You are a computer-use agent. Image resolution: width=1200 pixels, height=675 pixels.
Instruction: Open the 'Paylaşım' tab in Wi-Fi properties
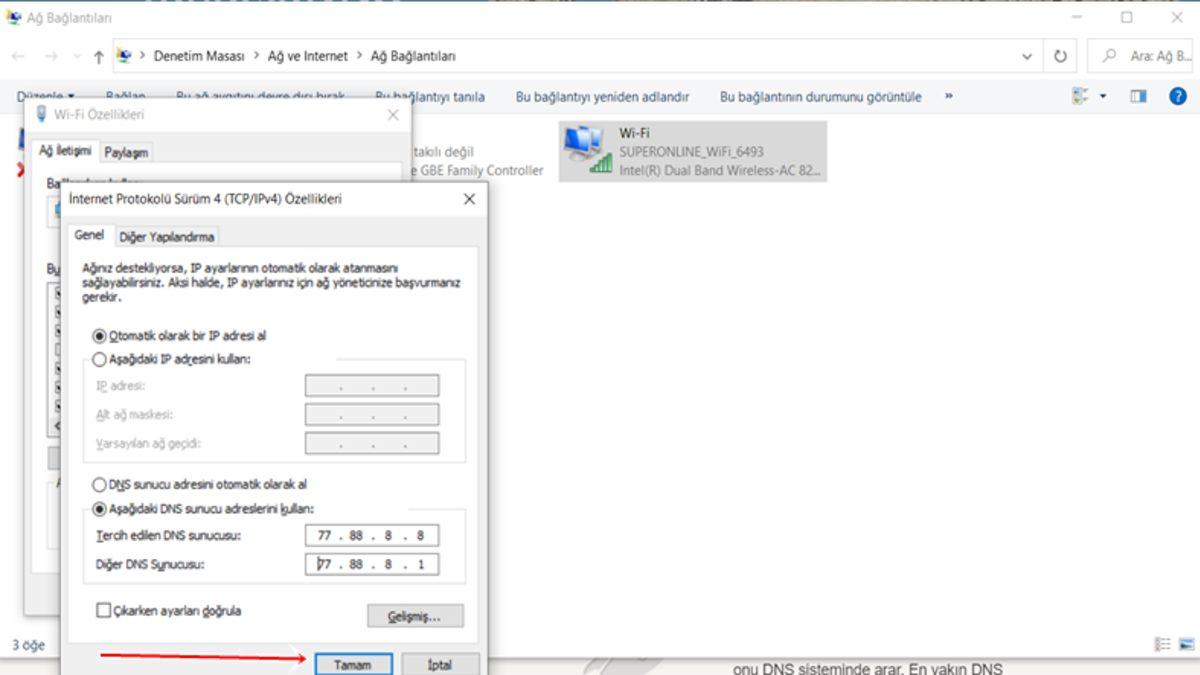tap(126, 152)
